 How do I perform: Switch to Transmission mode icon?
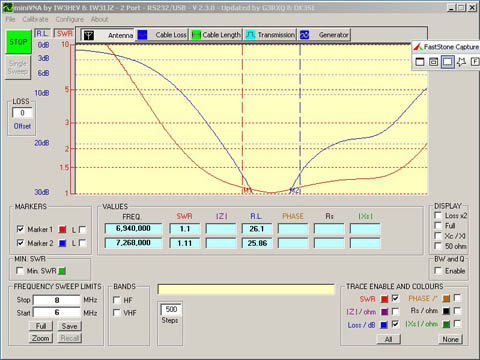[250, 35]
